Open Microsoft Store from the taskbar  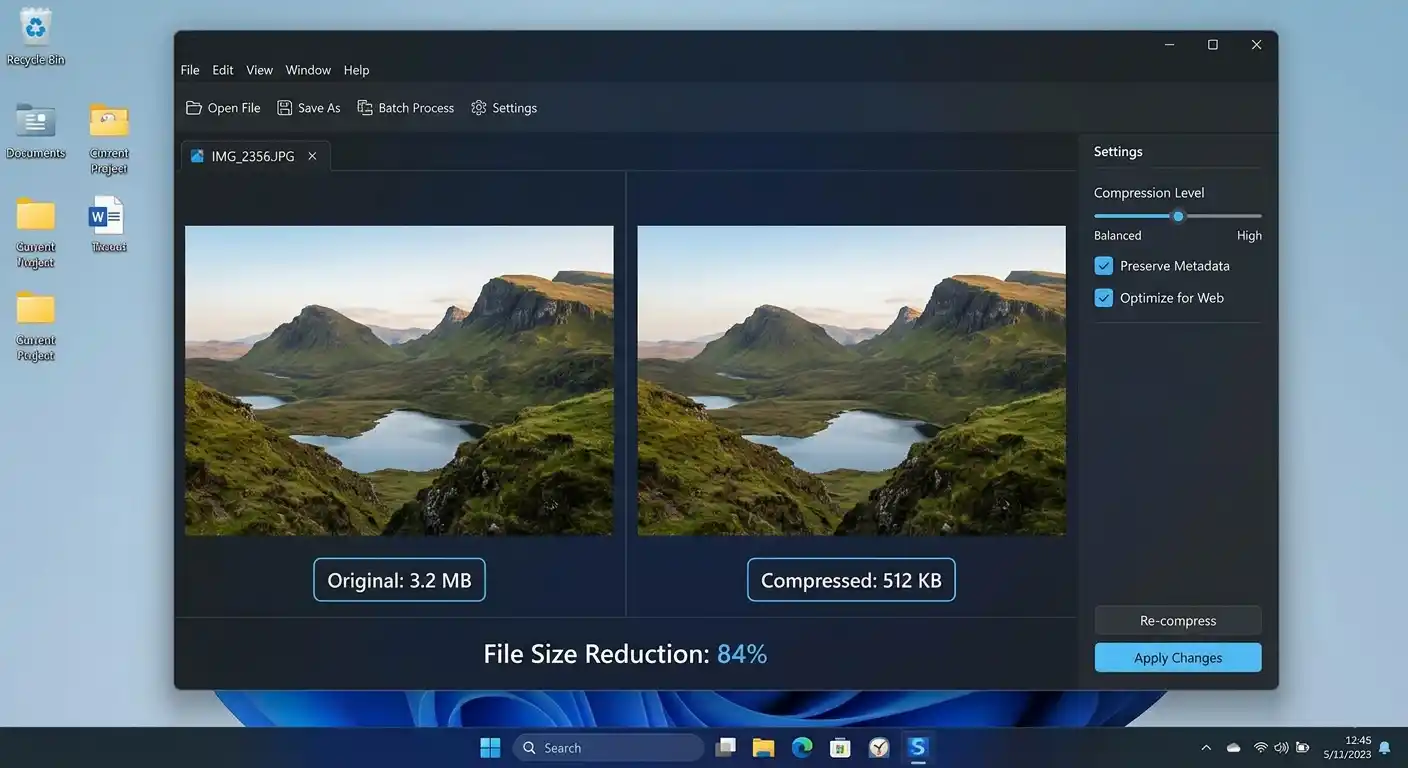840,748
